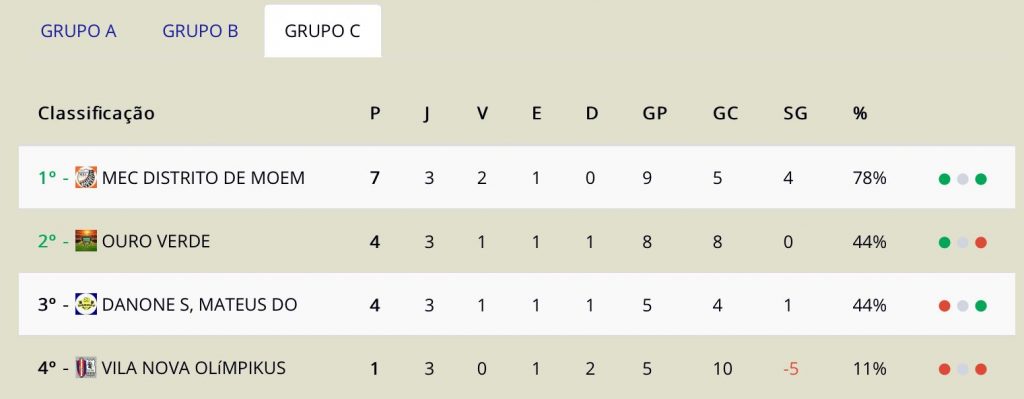Click the last green result dot for Danone
This screenshot has height=399, width=1024.
click(981, 306)
